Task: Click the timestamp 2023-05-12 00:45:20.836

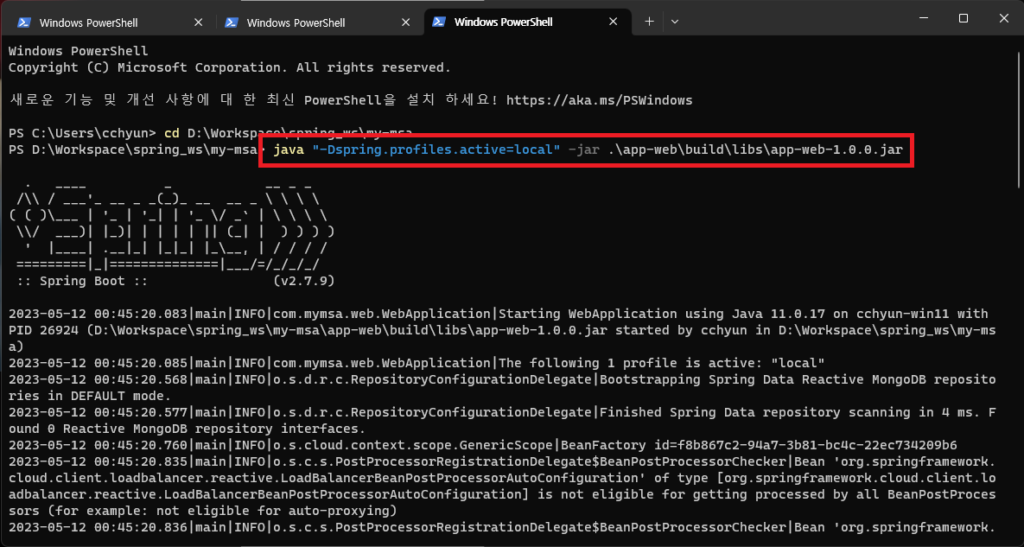Action: pos(98,527)
